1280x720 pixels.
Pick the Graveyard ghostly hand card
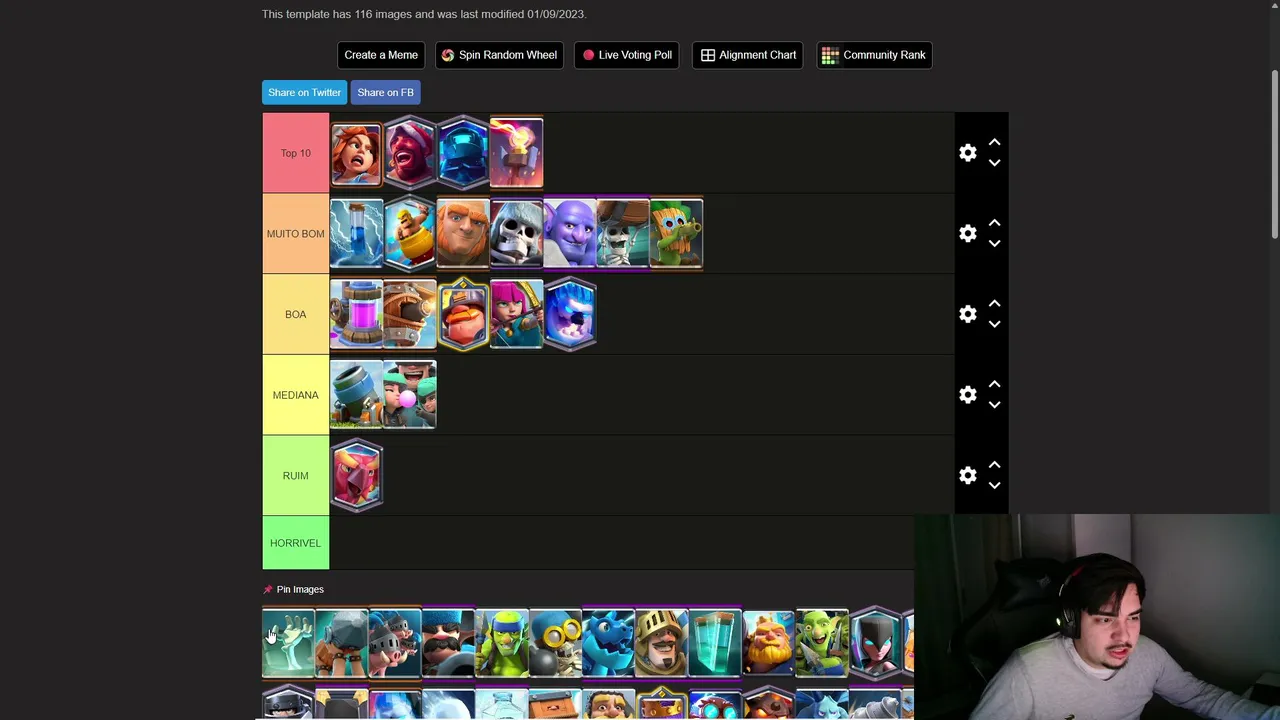[288, 643]
